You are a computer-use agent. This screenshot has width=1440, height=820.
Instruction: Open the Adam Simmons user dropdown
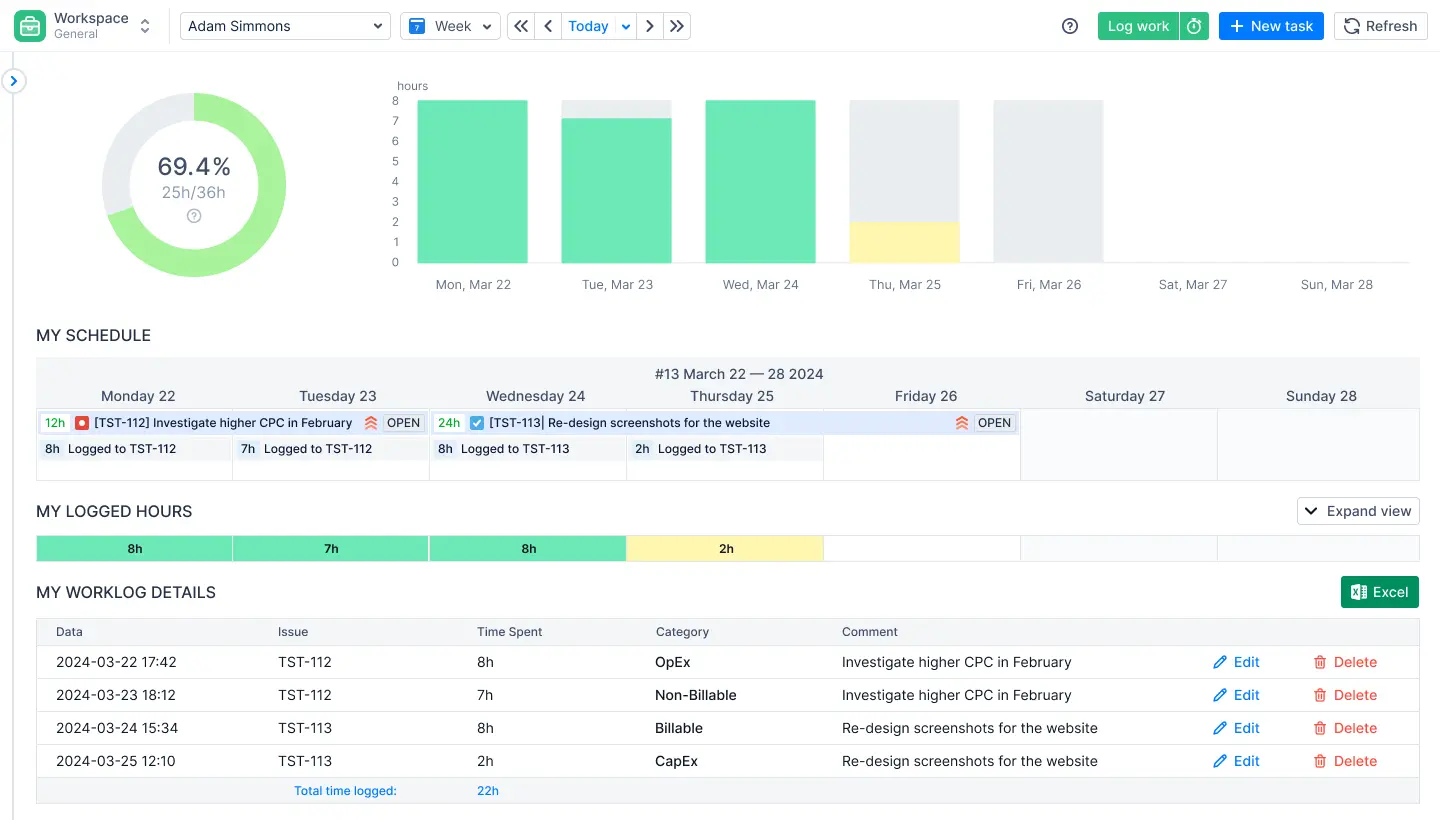tap(284, 26)
